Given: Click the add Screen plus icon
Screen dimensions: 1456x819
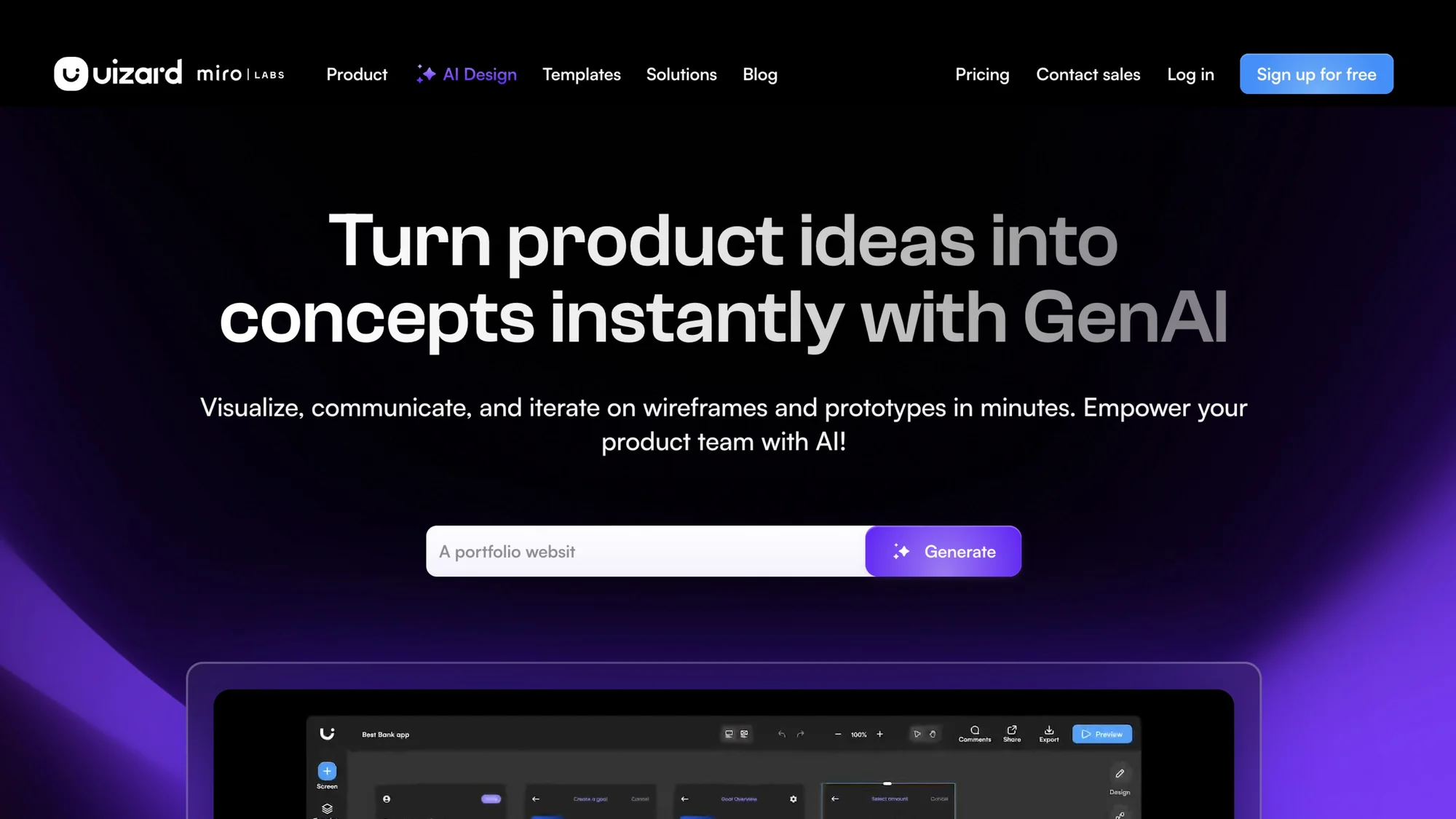Looking at the screenshot, I should (x=327, y=771).
